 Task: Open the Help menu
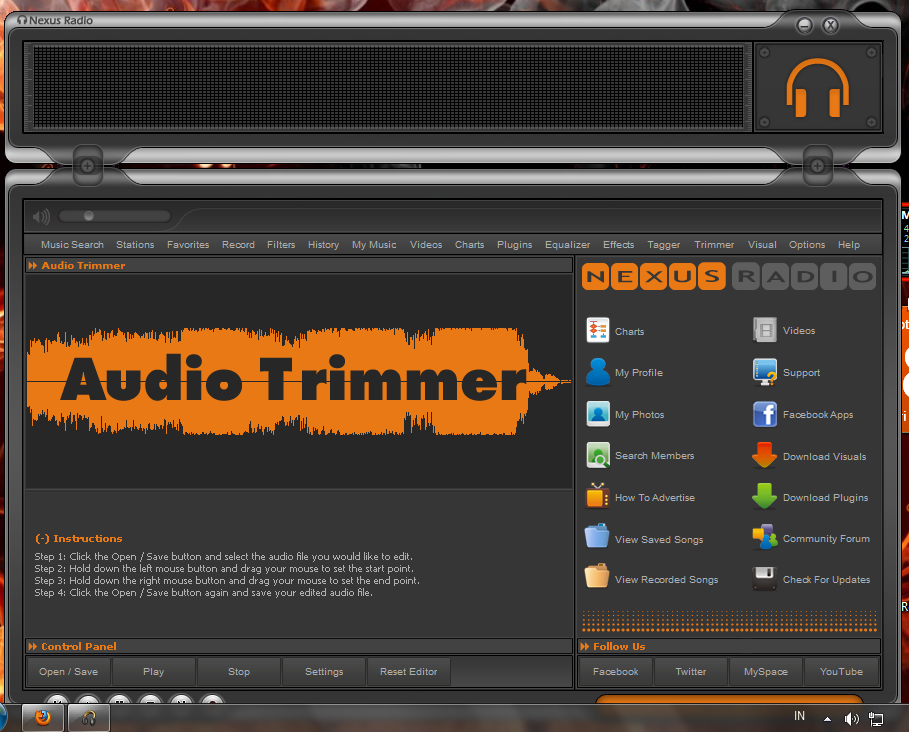point(849,245)
